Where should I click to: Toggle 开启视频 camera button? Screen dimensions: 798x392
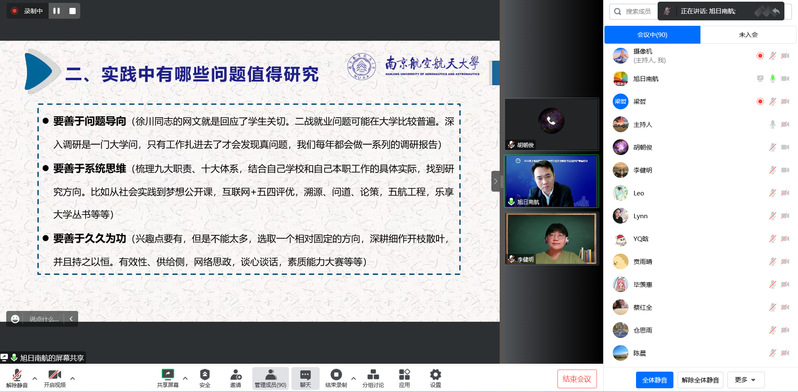tap(55, 378)
